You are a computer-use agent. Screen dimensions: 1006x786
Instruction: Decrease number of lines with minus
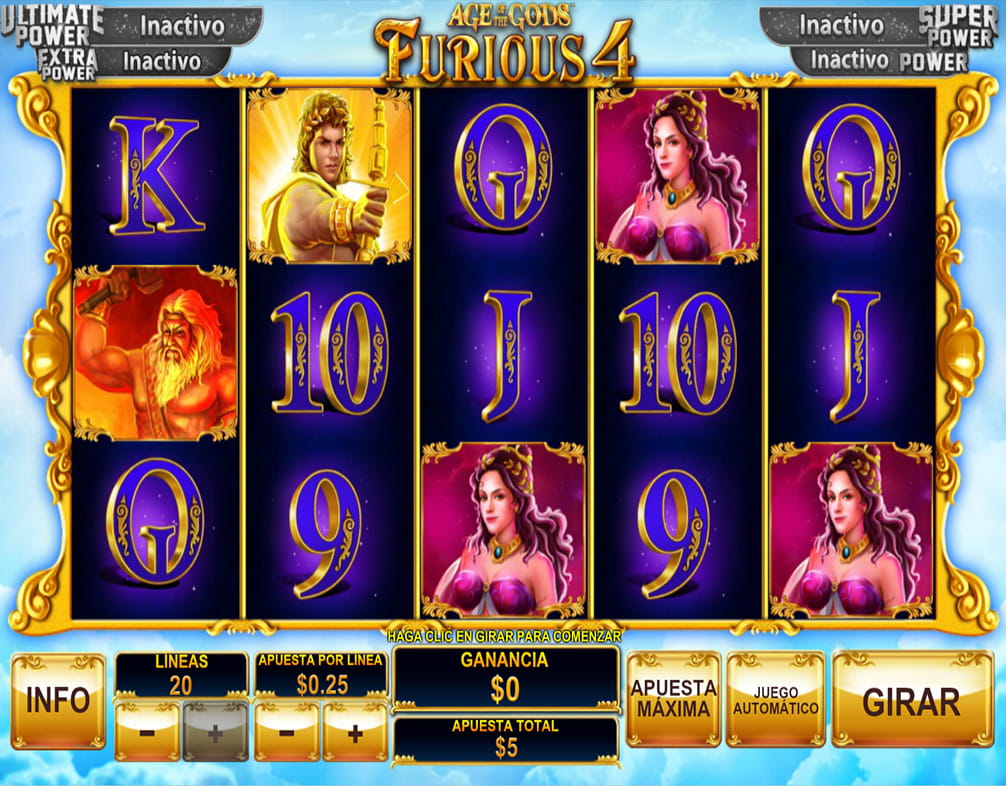pyautogui.click(x=147, y=731)
